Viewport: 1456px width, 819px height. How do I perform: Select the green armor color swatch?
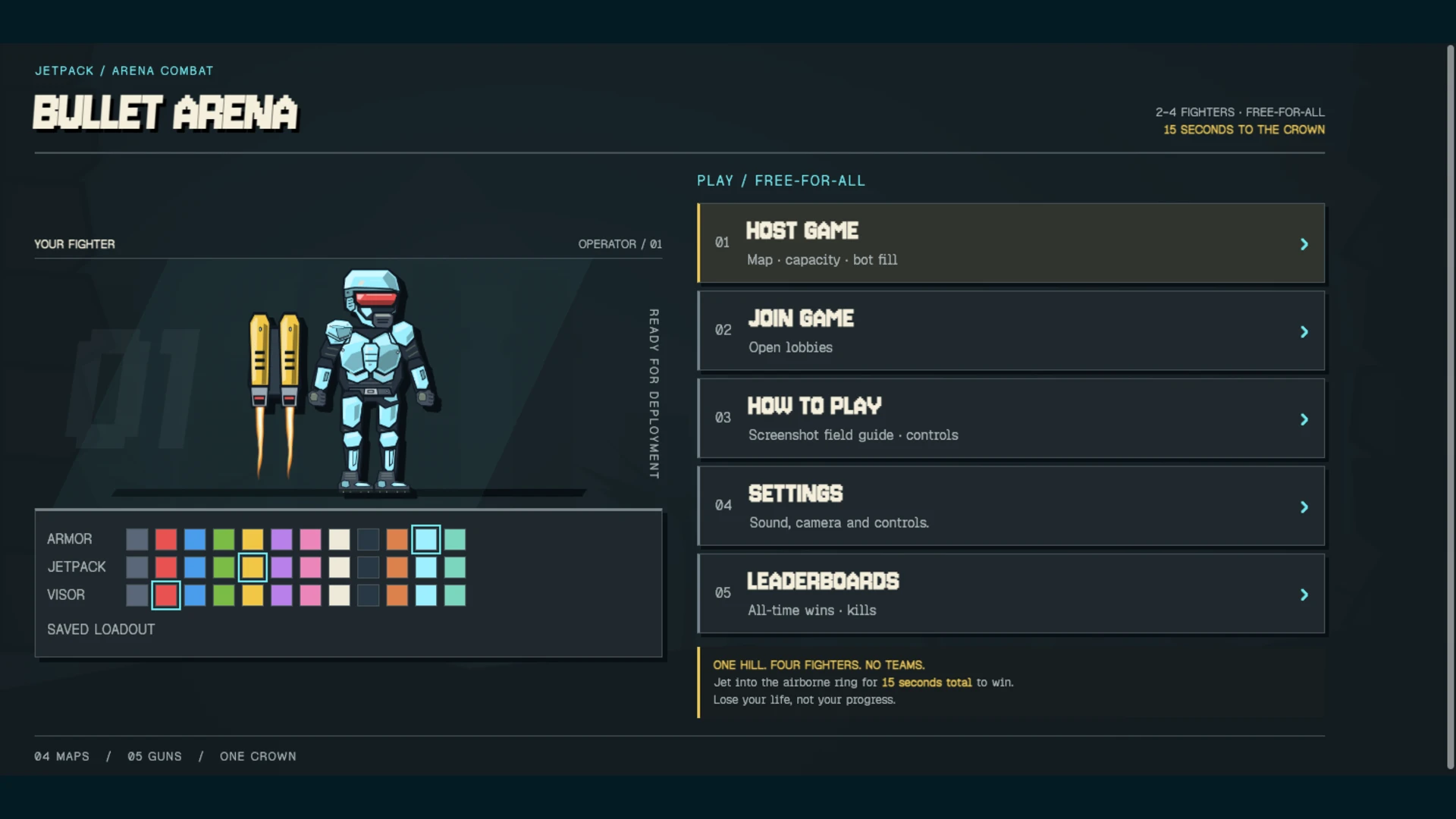tap(224, 539)
